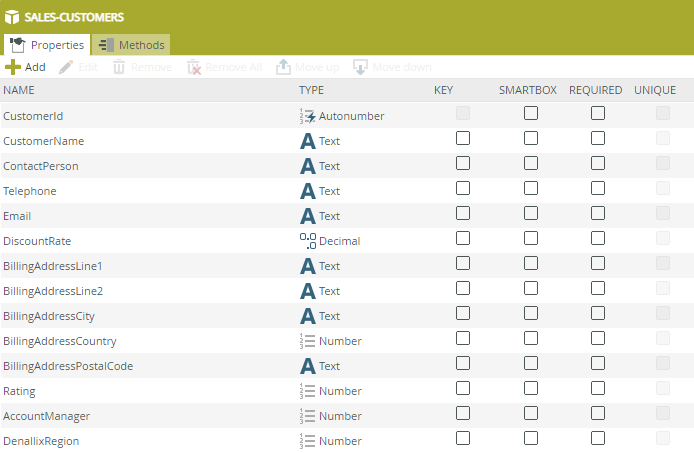Toggle Smartbox checkbox for Telephone
Viewport: 694px width, 453px height.
click(531, 189)
